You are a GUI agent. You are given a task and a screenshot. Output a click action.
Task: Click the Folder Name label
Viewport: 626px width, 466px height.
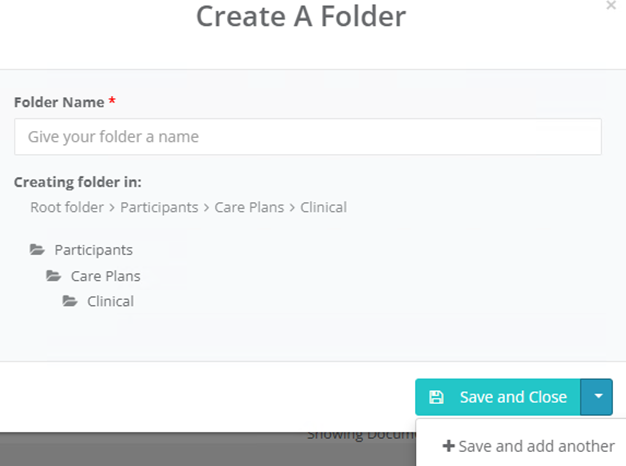tap(59, 102)
